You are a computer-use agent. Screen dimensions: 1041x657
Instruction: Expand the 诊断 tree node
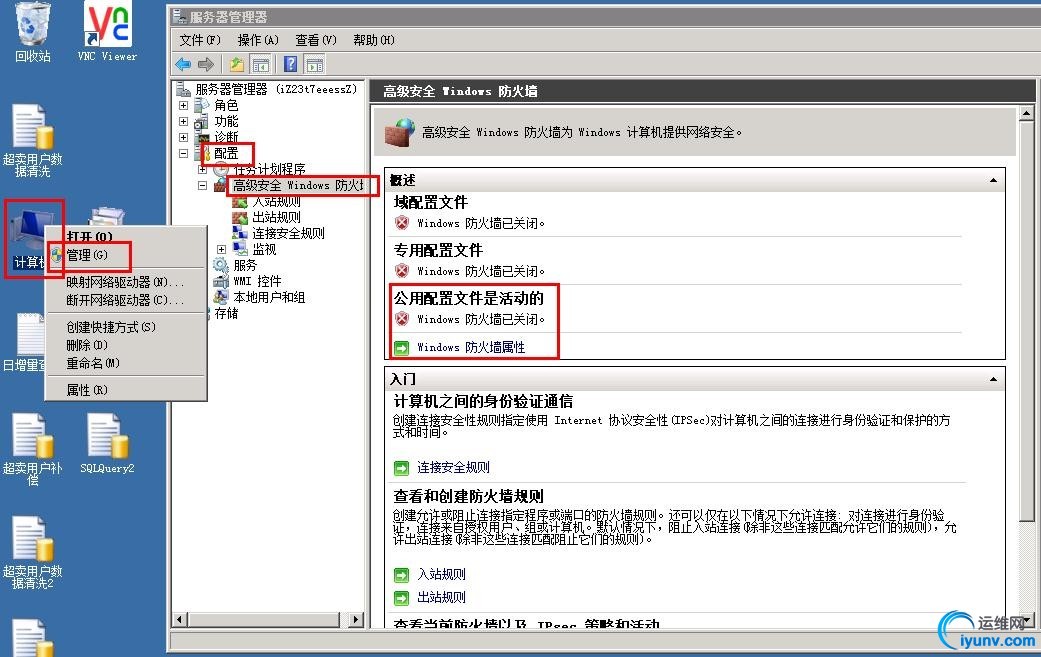(183, 137)
